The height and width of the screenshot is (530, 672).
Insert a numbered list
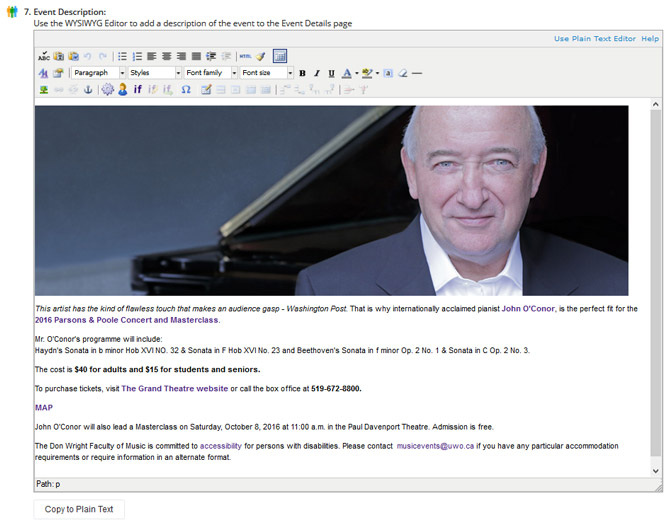137,57
